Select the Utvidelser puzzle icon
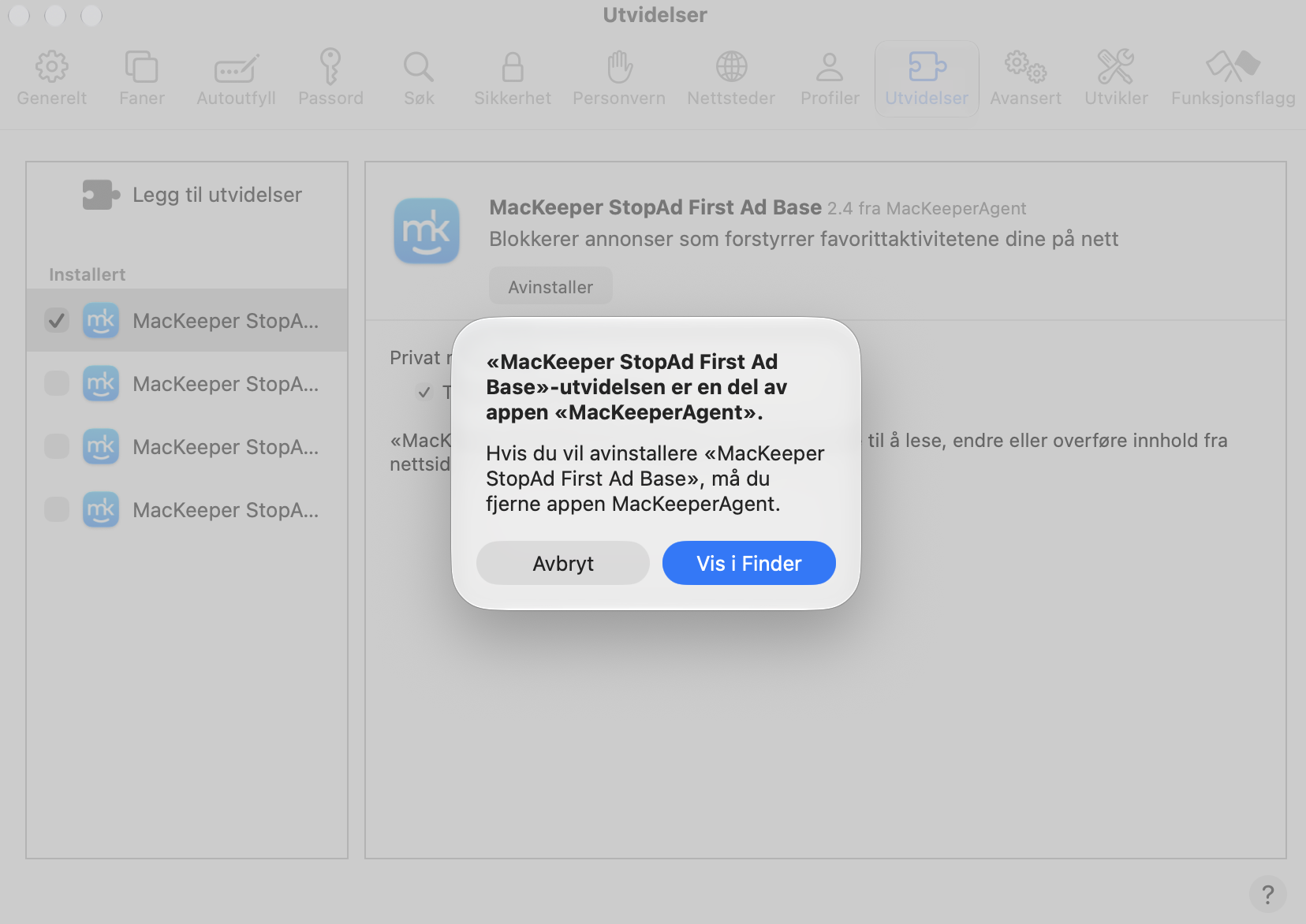Image resolution: width=1306 pixels, height=924 pixels. (927, 67)
